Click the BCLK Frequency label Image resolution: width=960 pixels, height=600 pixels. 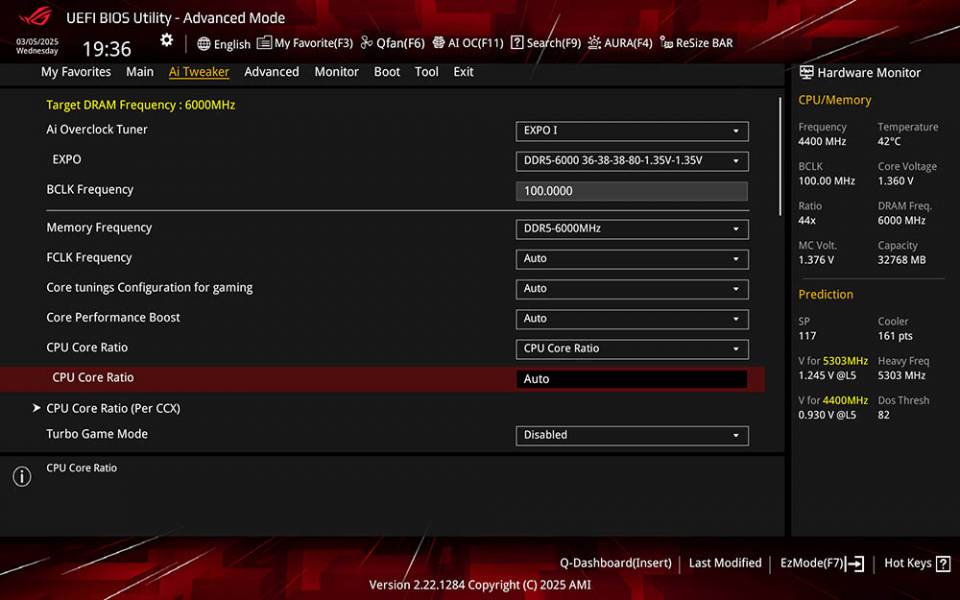[x=89, y=190]
